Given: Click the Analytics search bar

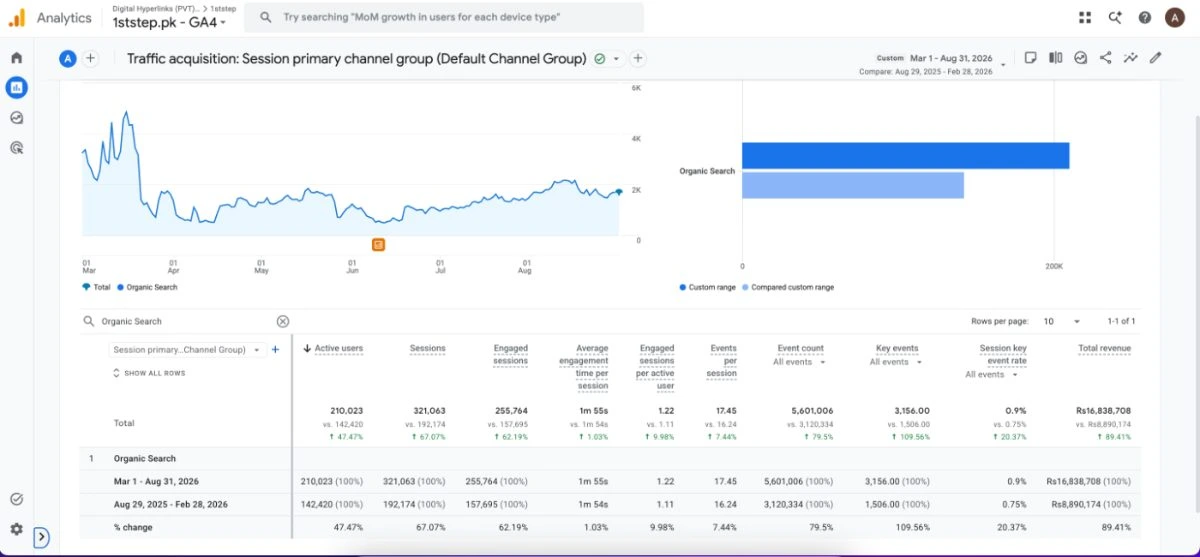Looking at the screenshot, I should tap(444, 17).
